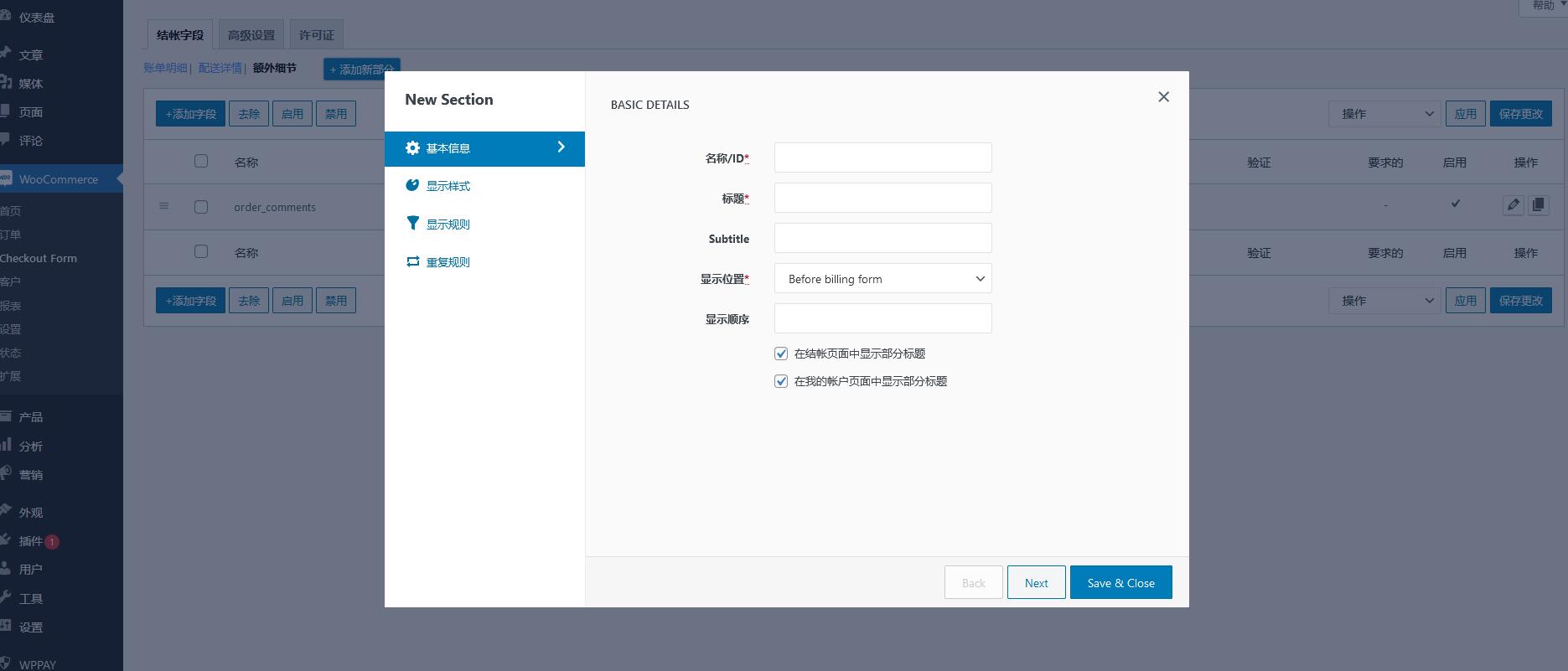The height and width of the screenshot is (671, 1568).
Task: Switch to the 高级设置 tab
Action: [x=251, y=35]
